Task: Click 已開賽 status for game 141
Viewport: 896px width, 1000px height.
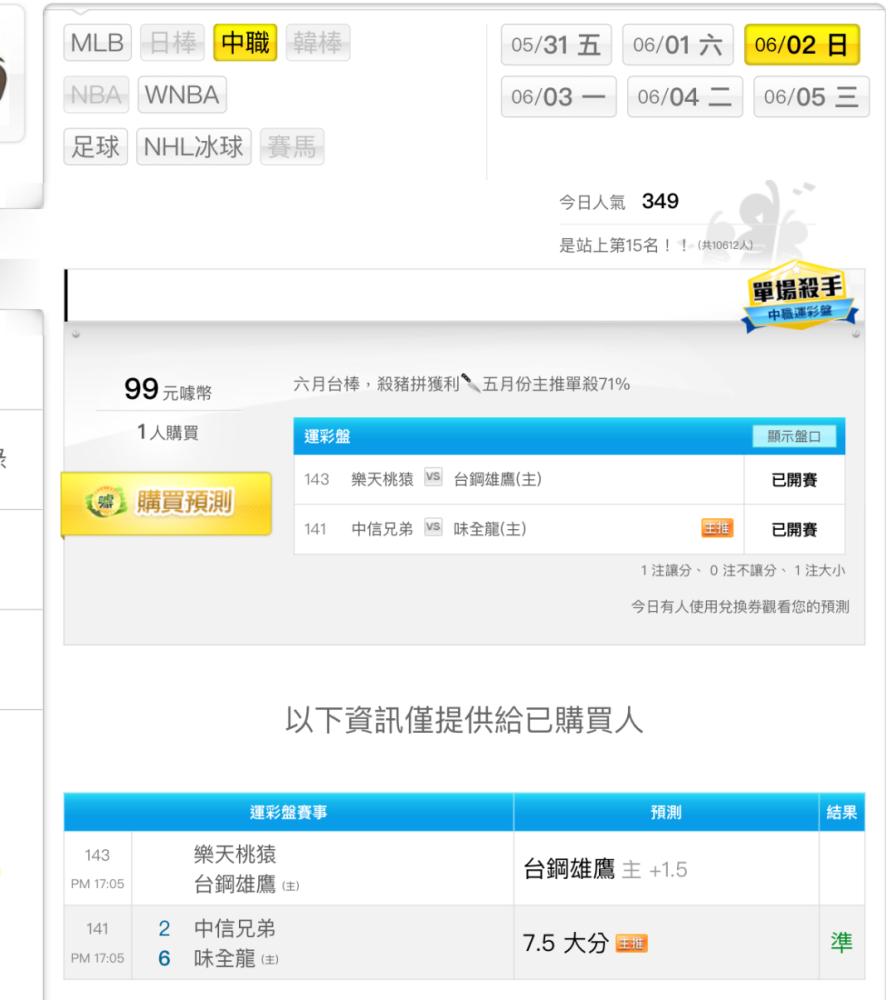Action: coord(795,529)
